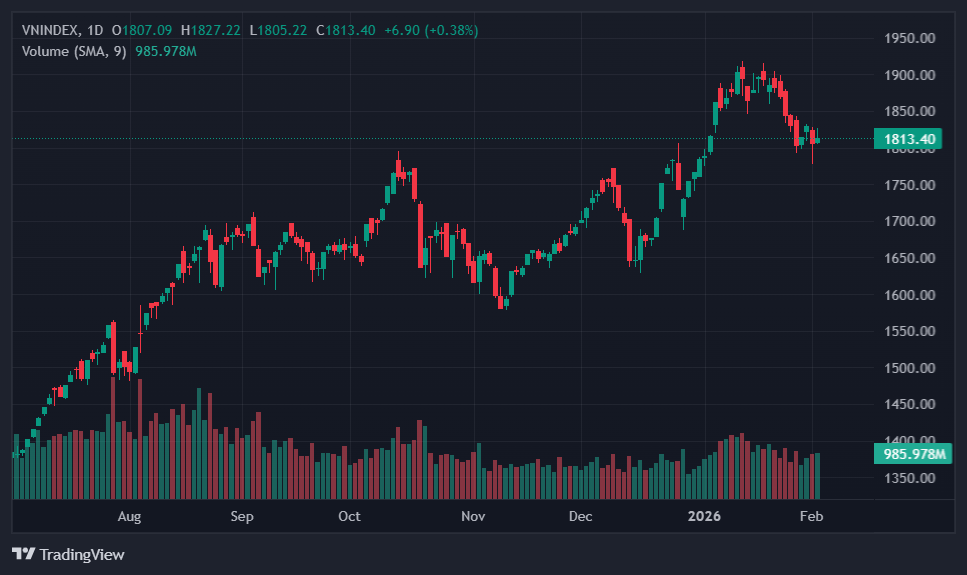Select the Dec label on time axis
967x575 pixels.
pyautogui.click(x=580, y=517)
